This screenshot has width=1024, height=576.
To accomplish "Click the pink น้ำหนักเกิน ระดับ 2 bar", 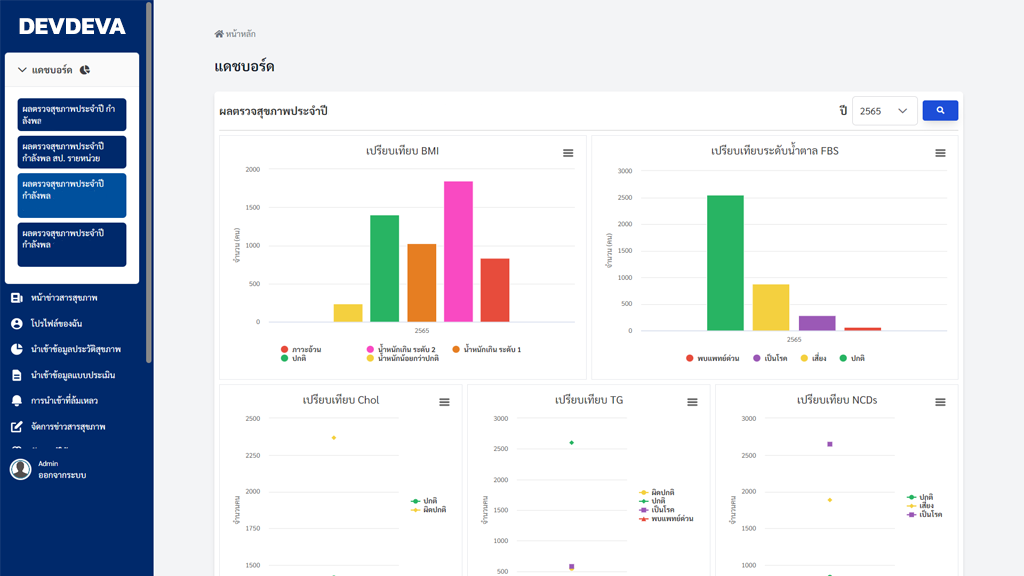I will (x=458, y=251).
